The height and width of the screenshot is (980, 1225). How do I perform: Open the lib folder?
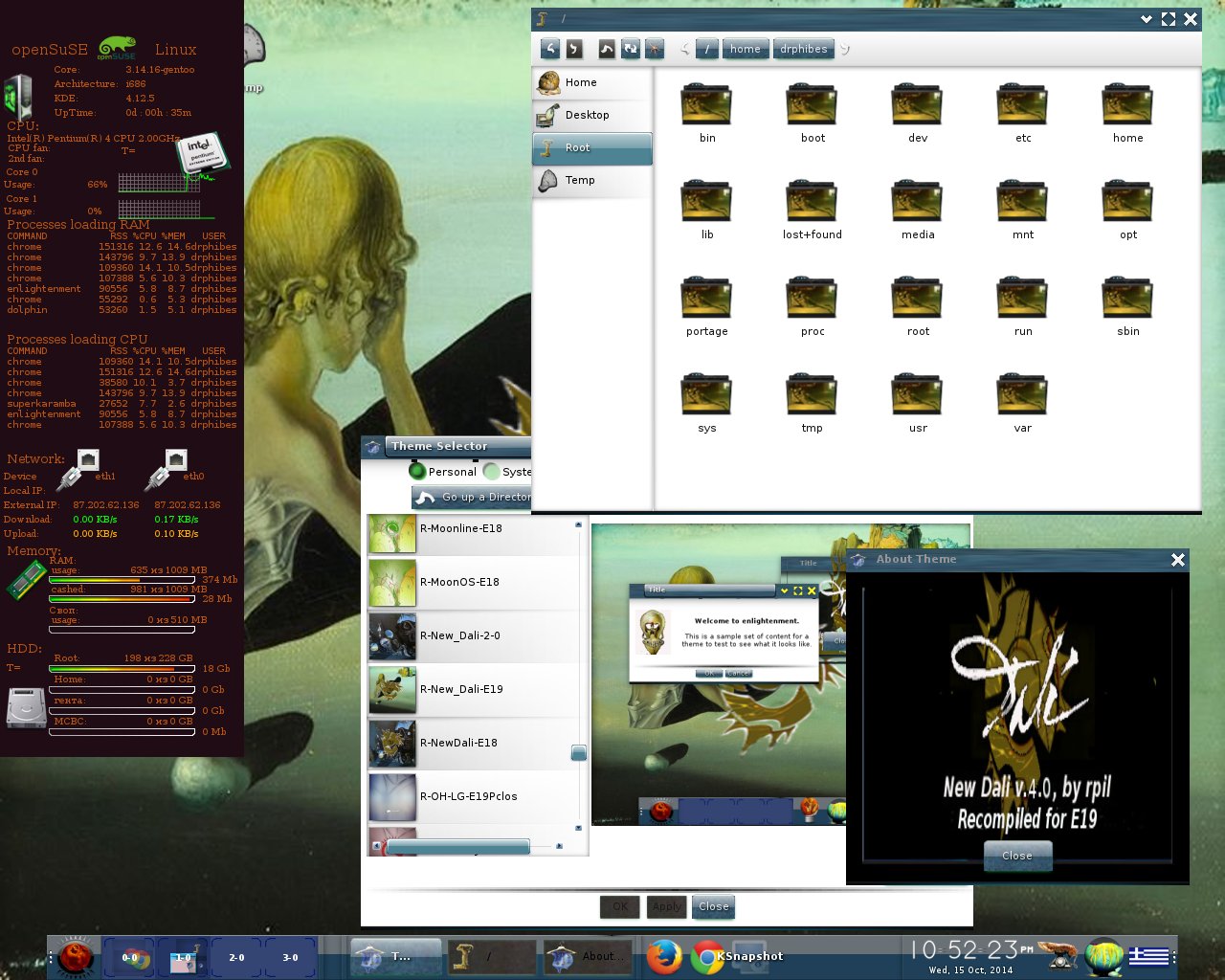[x=707, y=210]
